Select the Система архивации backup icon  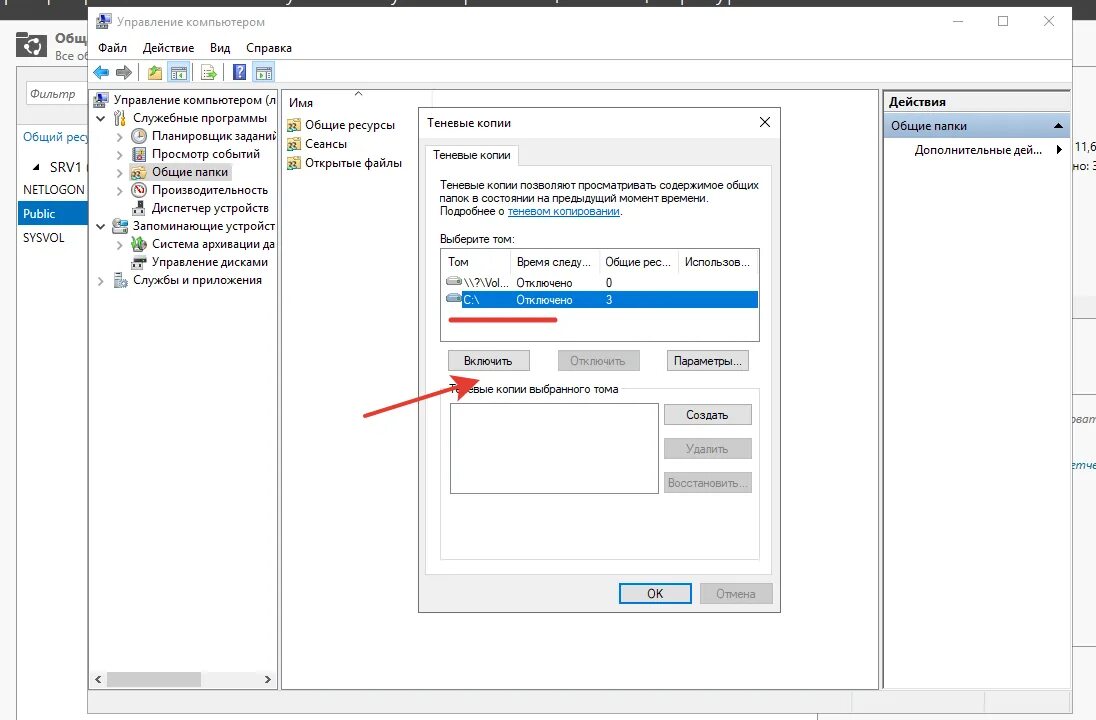pyautogui.click(x=139, y=244)
